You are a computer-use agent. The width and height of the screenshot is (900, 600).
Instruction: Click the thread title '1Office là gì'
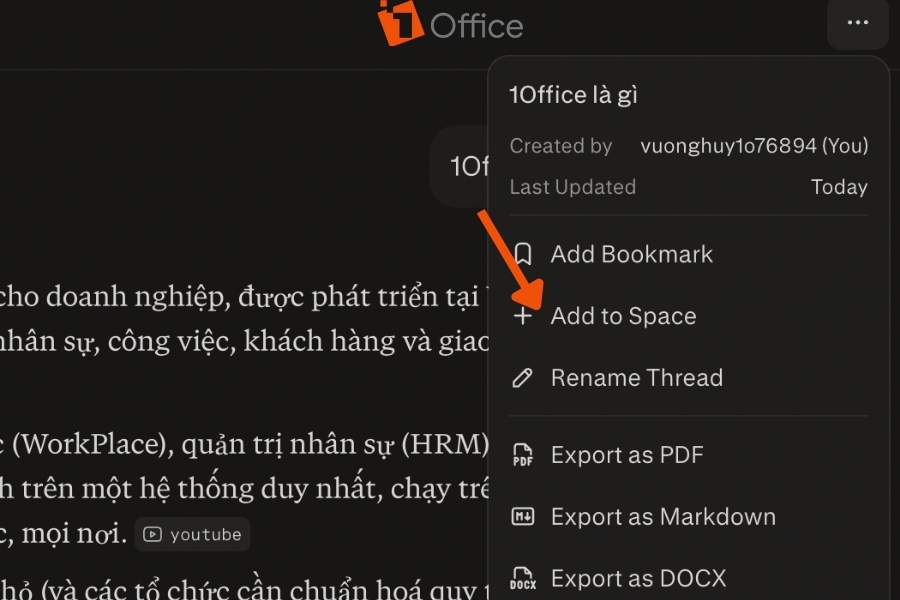(573, 95)
